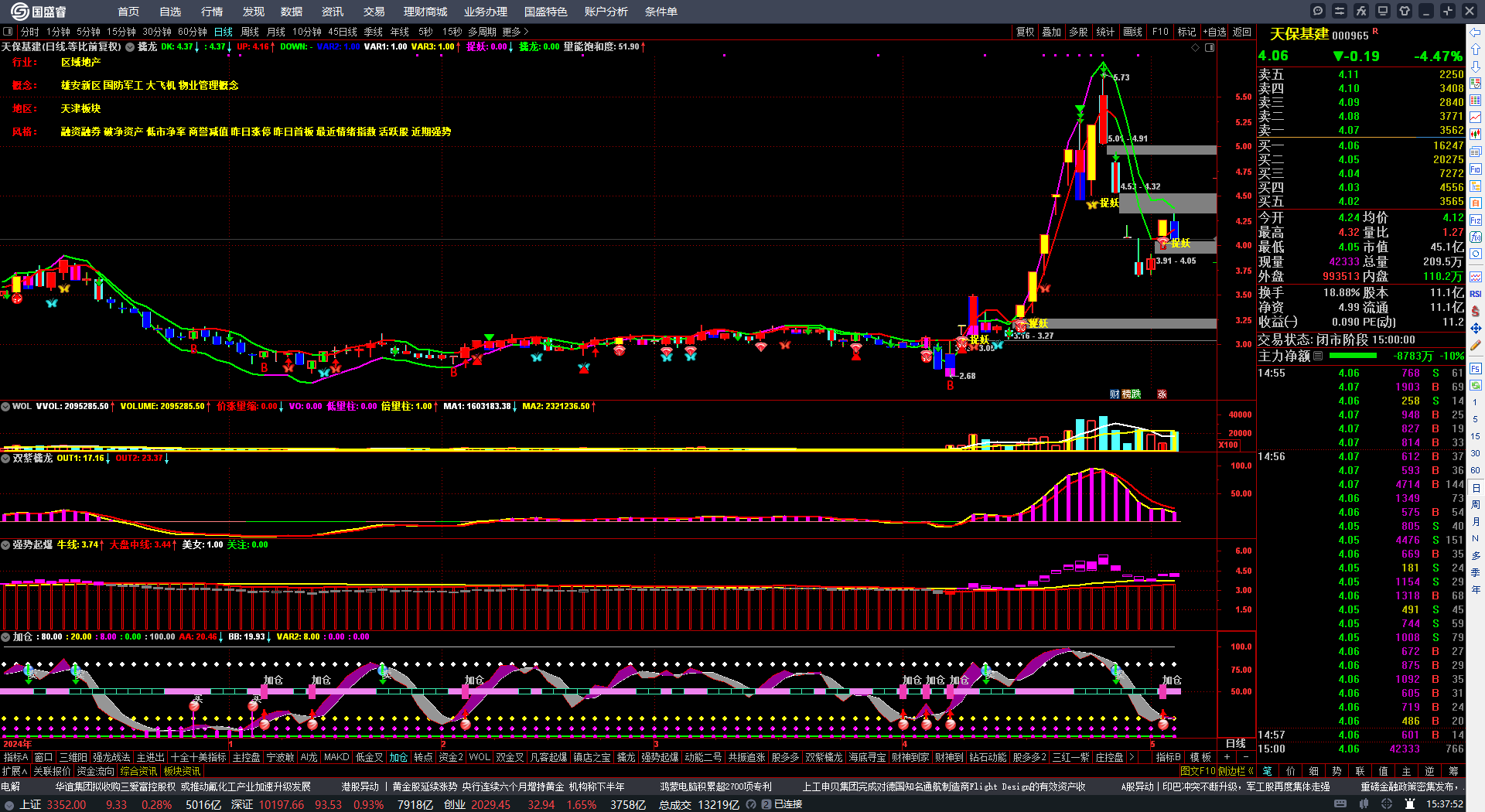Click the Guoshengrui logo at top left
The width and height of the screenshot is (1485, 812).
[39, 11]
